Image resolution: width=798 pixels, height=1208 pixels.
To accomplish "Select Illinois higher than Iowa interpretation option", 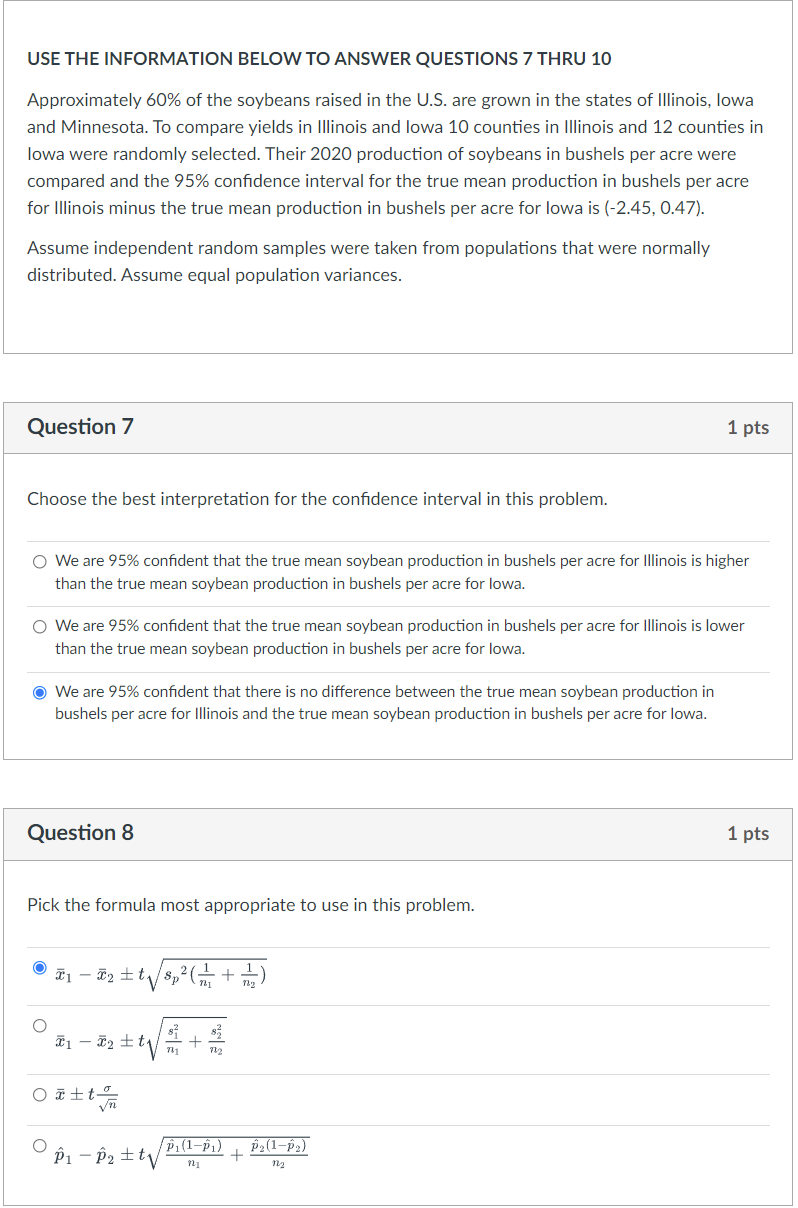I will (x=39, y=561).
